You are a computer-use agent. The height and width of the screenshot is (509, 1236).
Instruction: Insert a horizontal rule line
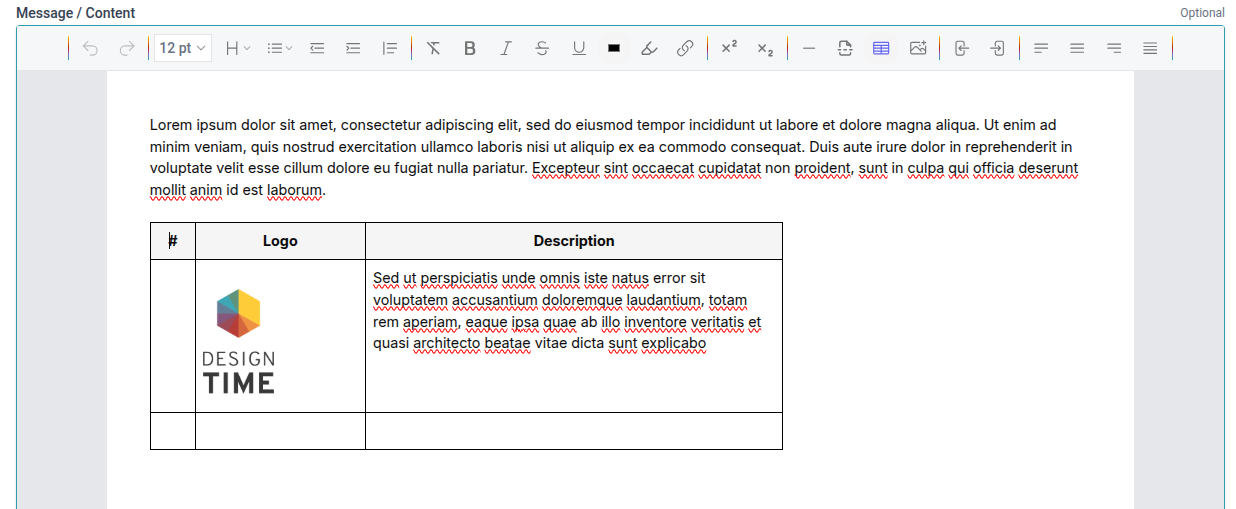pyautogui.click(x=809, y=48)
